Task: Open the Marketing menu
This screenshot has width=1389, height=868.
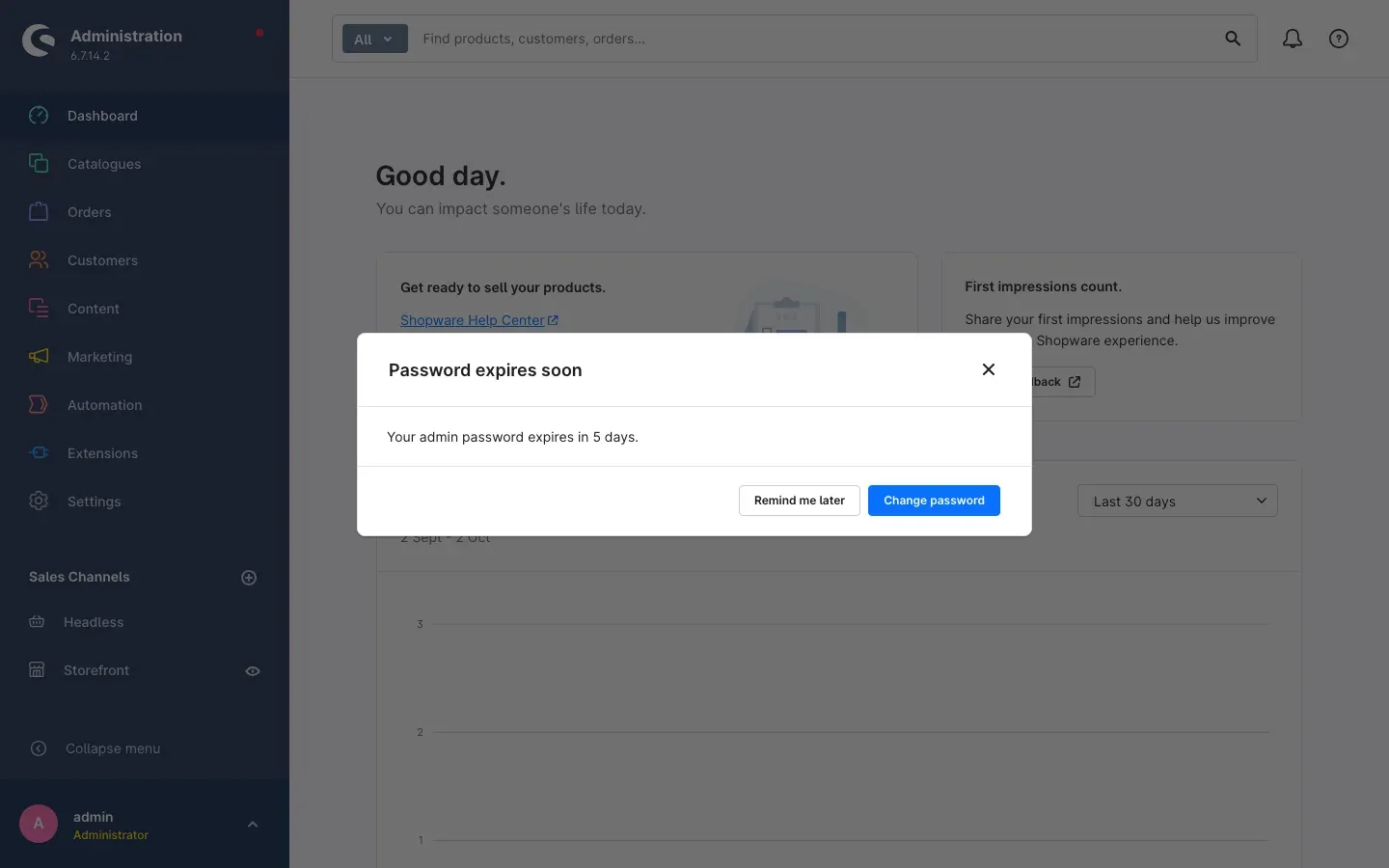Action: [145, 357]
